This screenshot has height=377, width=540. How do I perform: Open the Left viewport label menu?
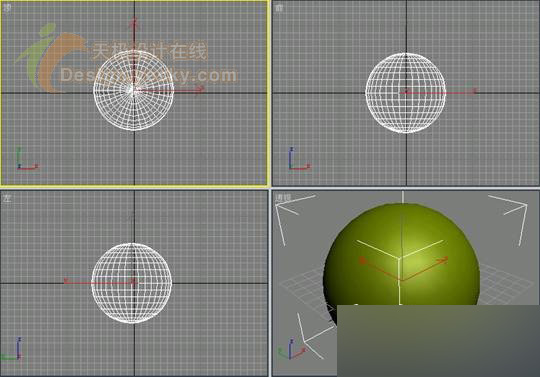tap(7, 198)
